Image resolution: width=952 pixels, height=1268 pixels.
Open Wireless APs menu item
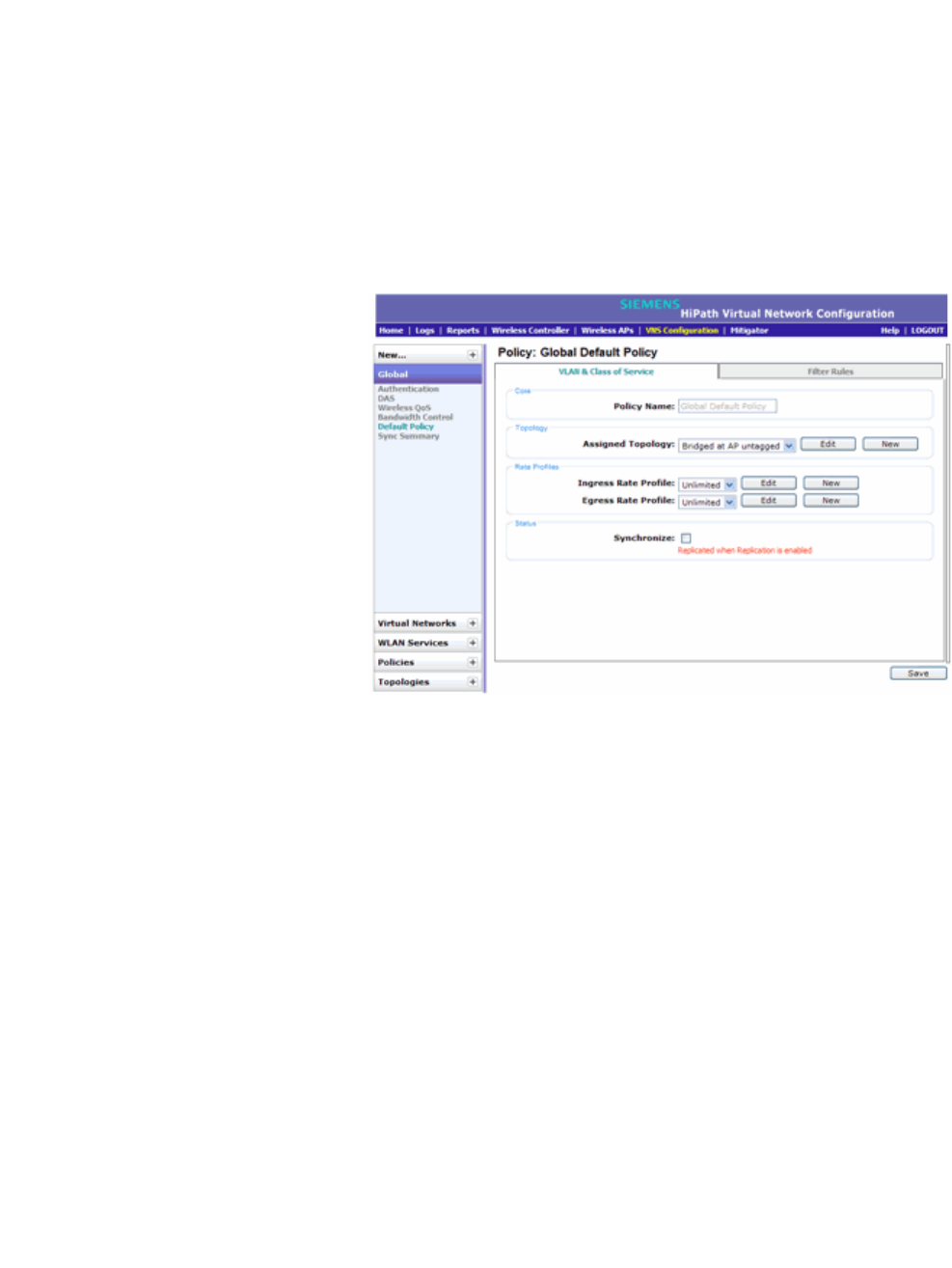point(607,330)
